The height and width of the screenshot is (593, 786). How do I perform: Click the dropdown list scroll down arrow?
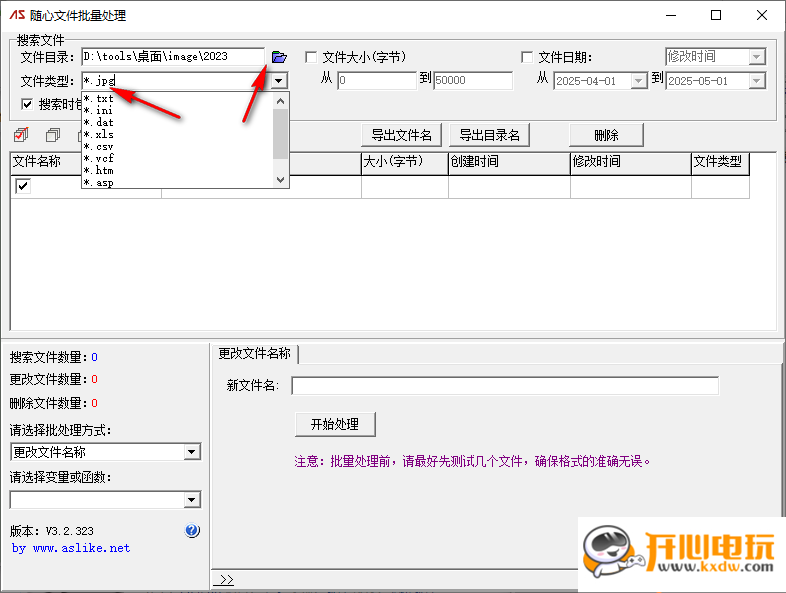(281, 179)
